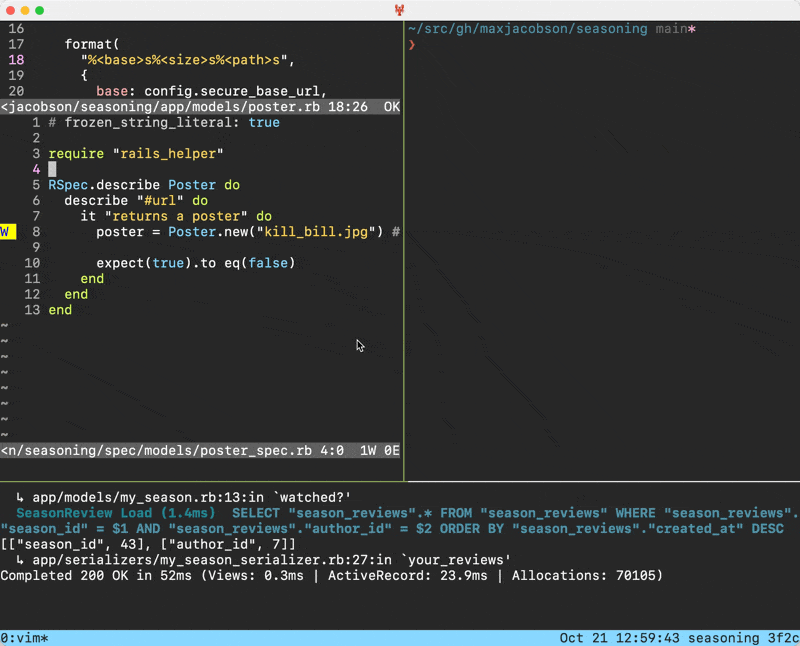Click the 'end' keyword on line 12

coord(76,294)
